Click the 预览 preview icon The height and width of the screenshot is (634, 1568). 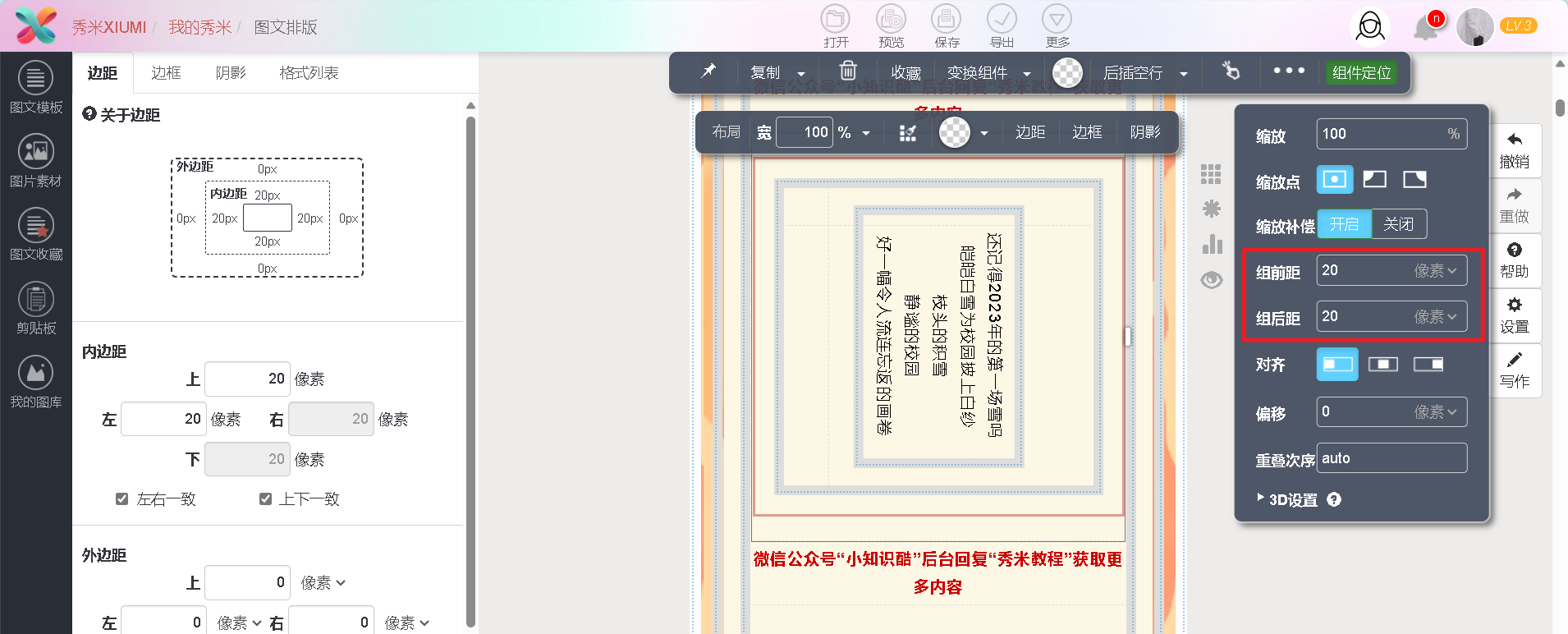[x=891, y=20]
